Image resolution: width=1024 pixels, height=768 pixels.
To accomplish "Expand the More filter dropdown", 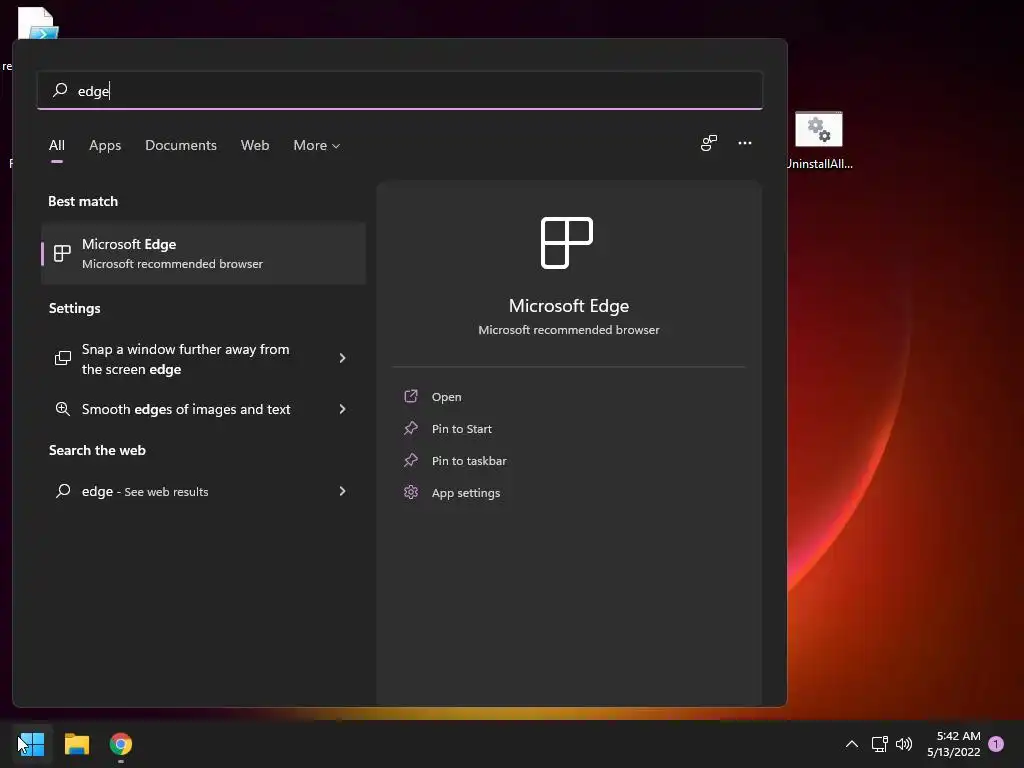I will point(317,145).
